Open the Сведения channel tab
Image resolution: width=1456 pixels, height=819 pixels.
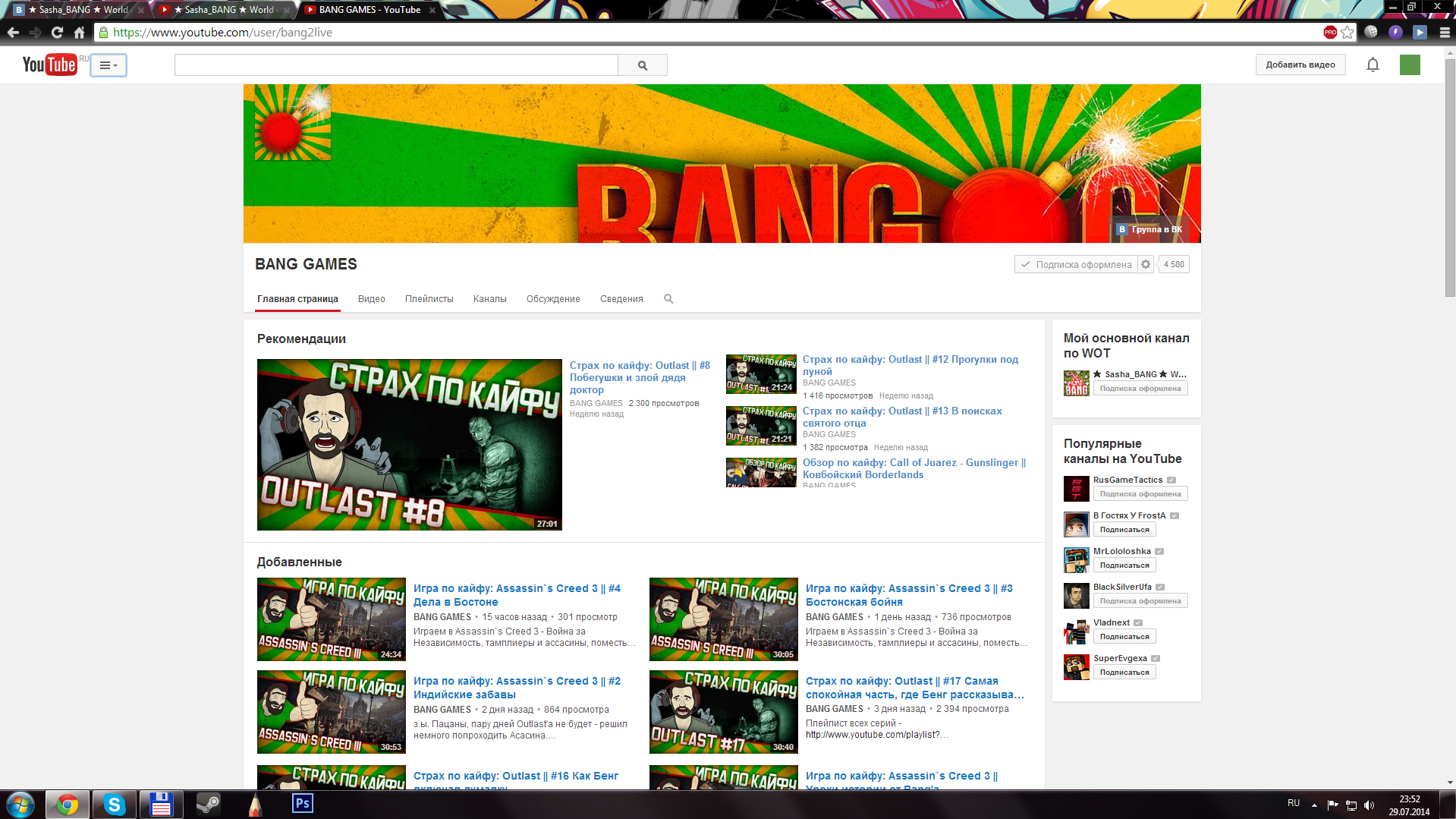(x=621, y=299)
